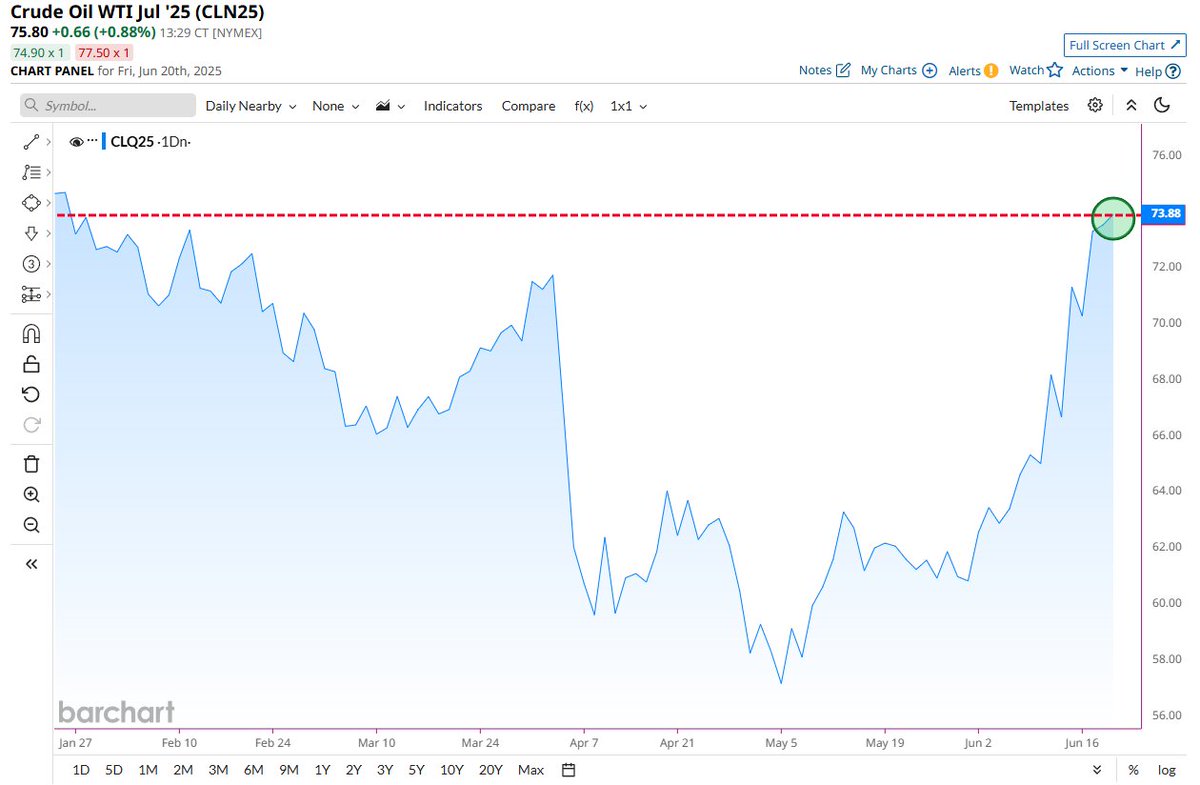Select the down arrow marker tool
The height and width of the screenshot is (785, 1200).
30,233
